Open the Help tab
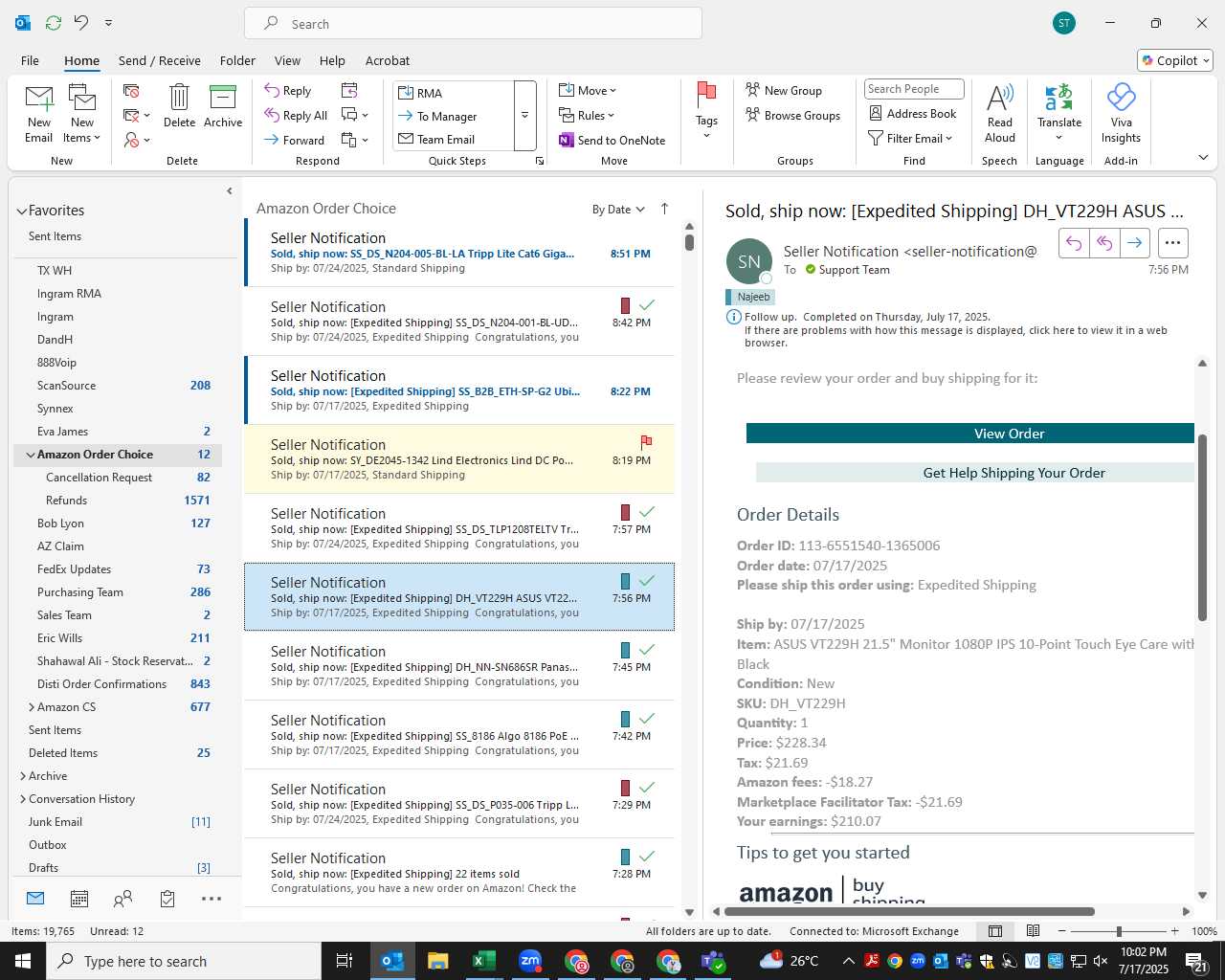Image resolution: width=1225 pixels, height=980 pixels. (332, 60)
